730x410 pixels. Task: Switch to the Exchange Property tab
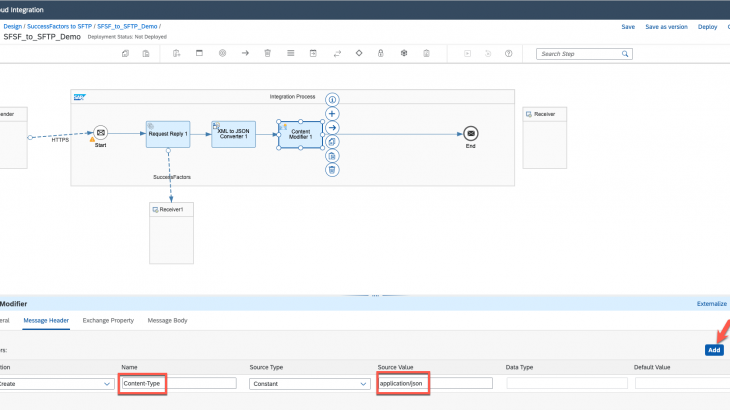pos(108,320)
